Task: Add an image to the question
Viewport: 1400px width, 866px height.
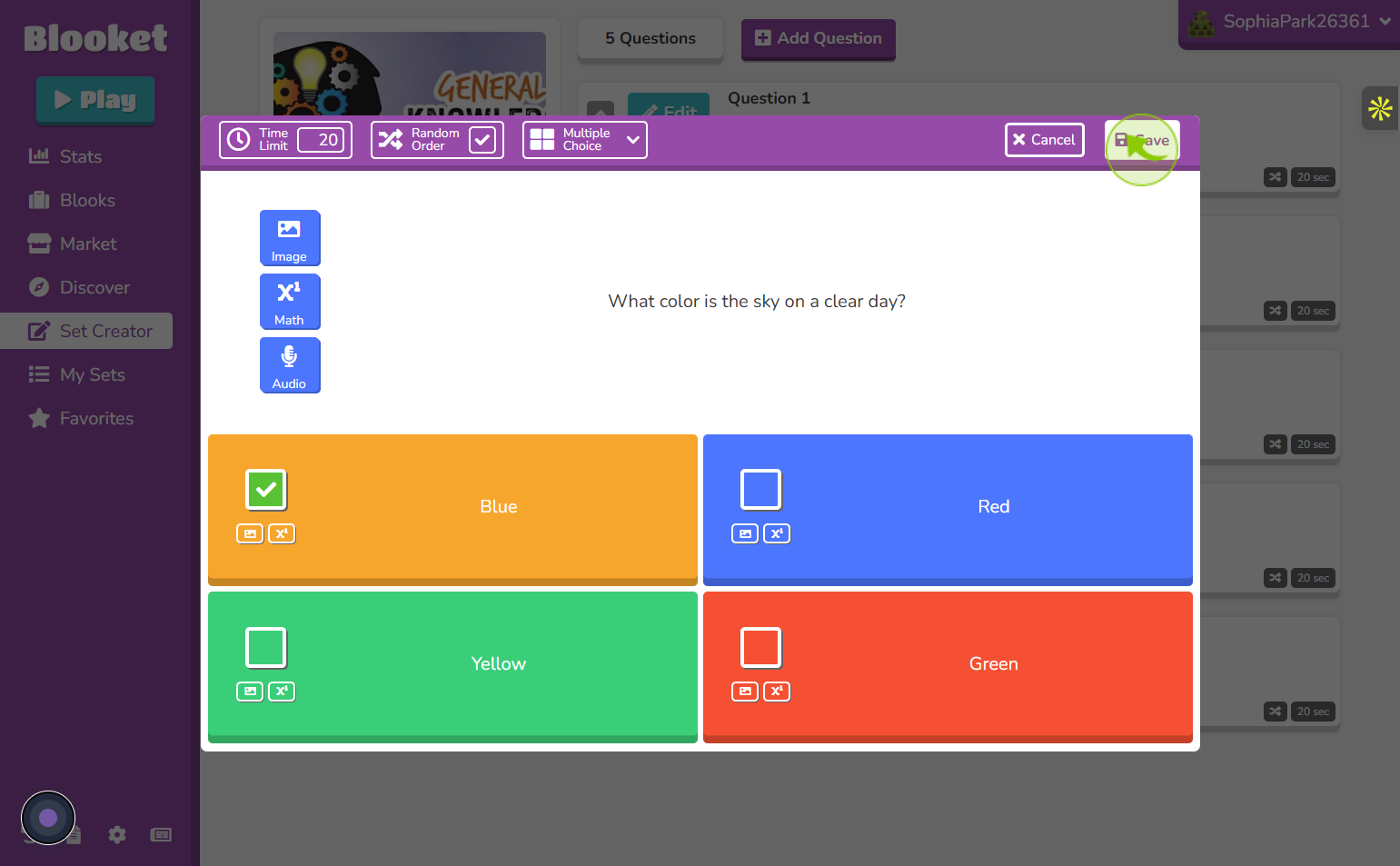Action: (x=290, y=238)
